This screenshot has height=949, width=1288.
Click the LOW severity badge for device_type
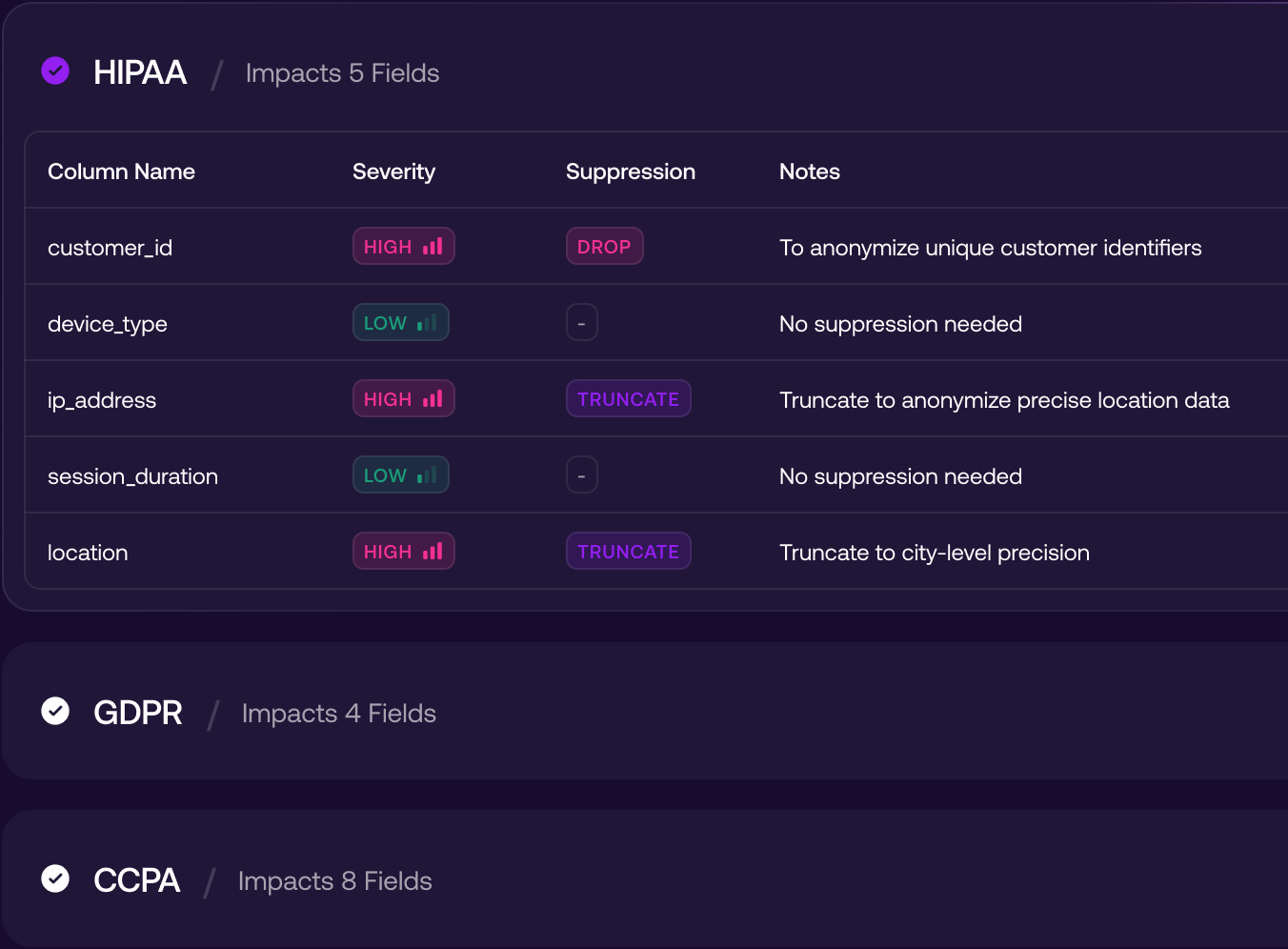(x=400, y=323)
